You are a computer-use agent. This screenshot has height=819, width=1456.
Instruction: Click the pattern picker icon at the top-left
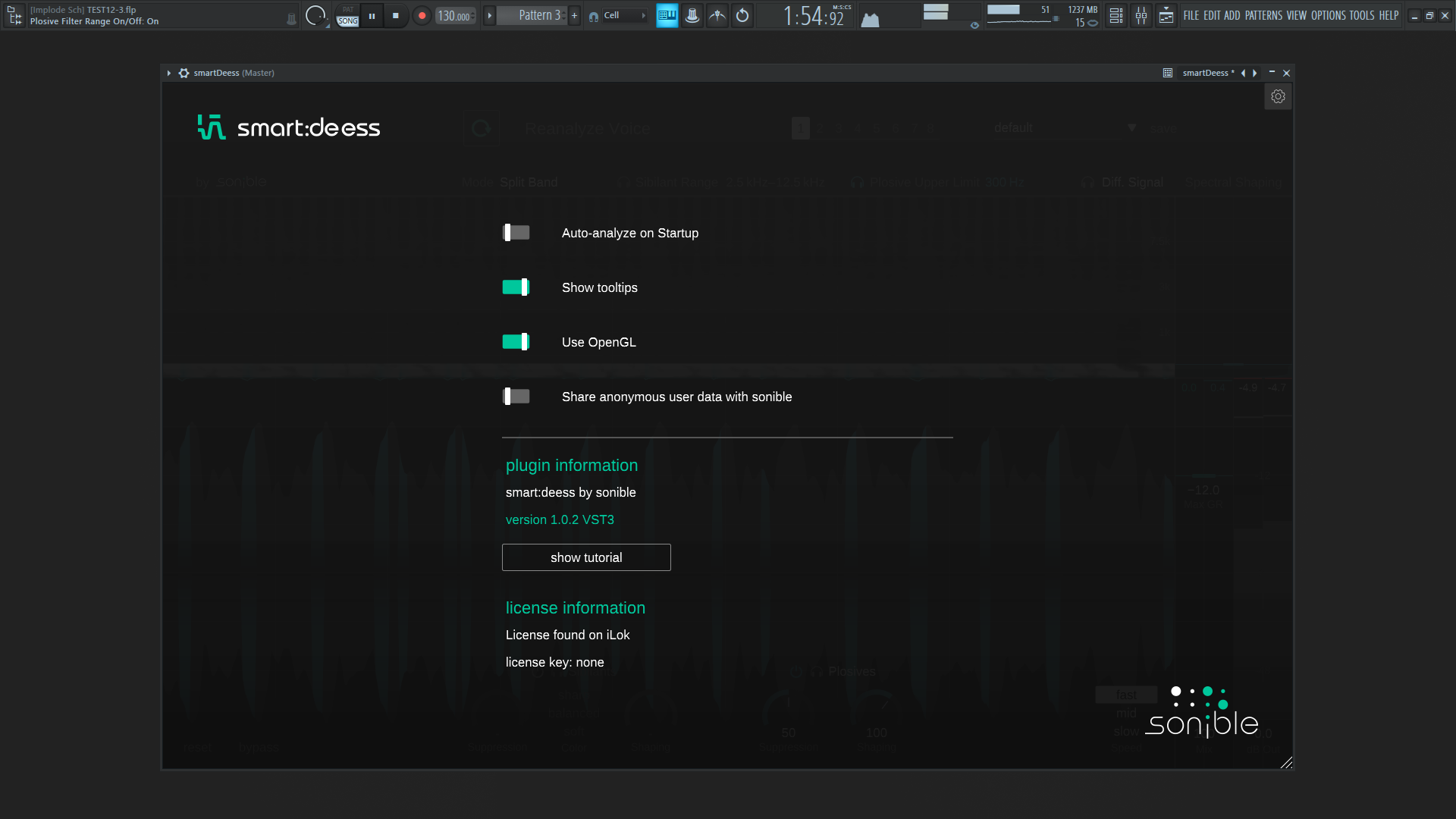point(14,15)
